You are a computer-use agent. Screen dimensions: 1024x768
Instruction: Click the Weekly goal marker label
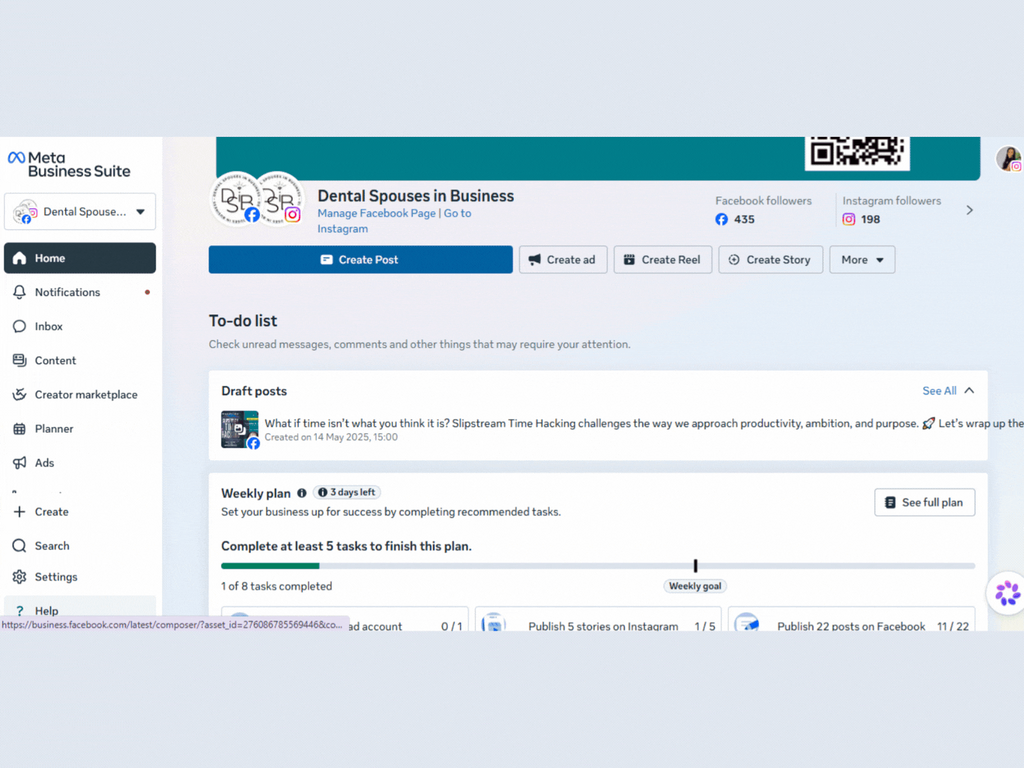[x=695, y=586]
